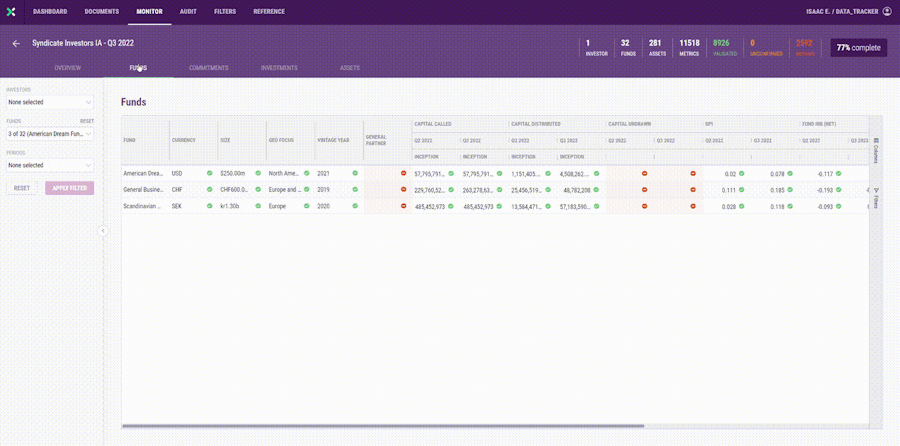Viewport: 900px width, 446px height.
Task: Click the 77% complete progress indicator text
Action: pyautogui.click(x=859, y=48)
